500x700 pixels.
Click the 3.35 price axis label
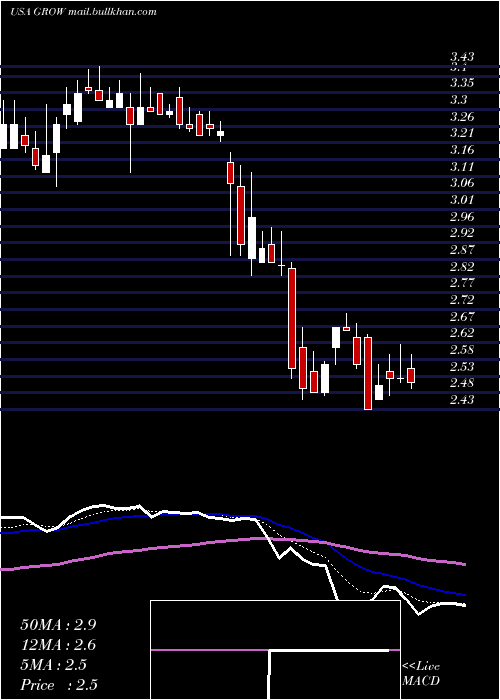[x=462, y=83]
